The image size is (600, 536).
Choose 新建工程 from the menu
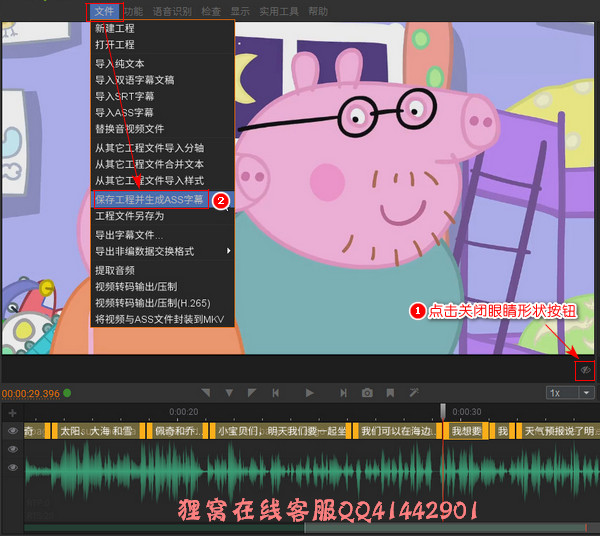coord(163,28)
